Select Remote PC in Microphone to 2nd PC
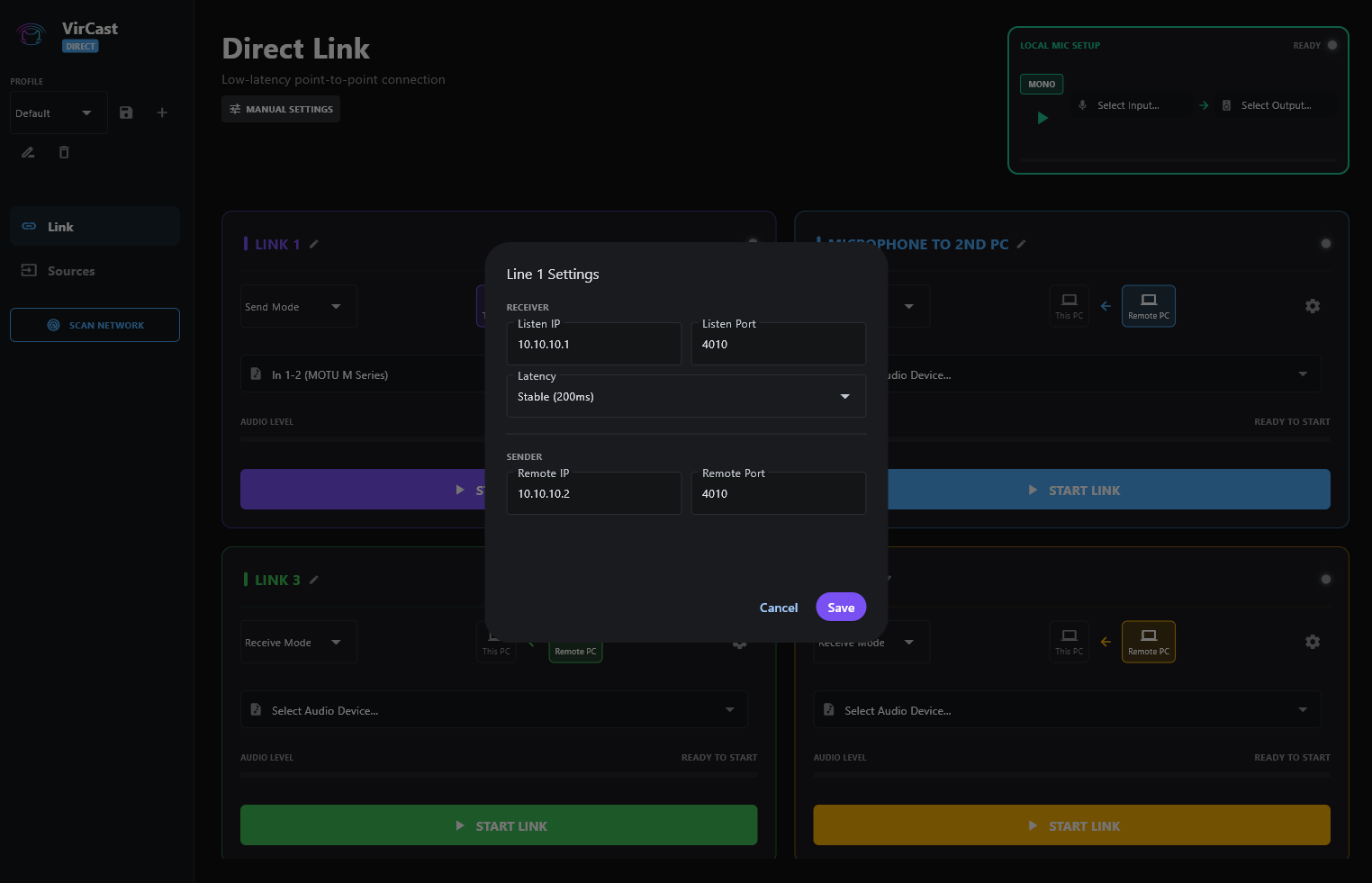 coord(1148,306)
